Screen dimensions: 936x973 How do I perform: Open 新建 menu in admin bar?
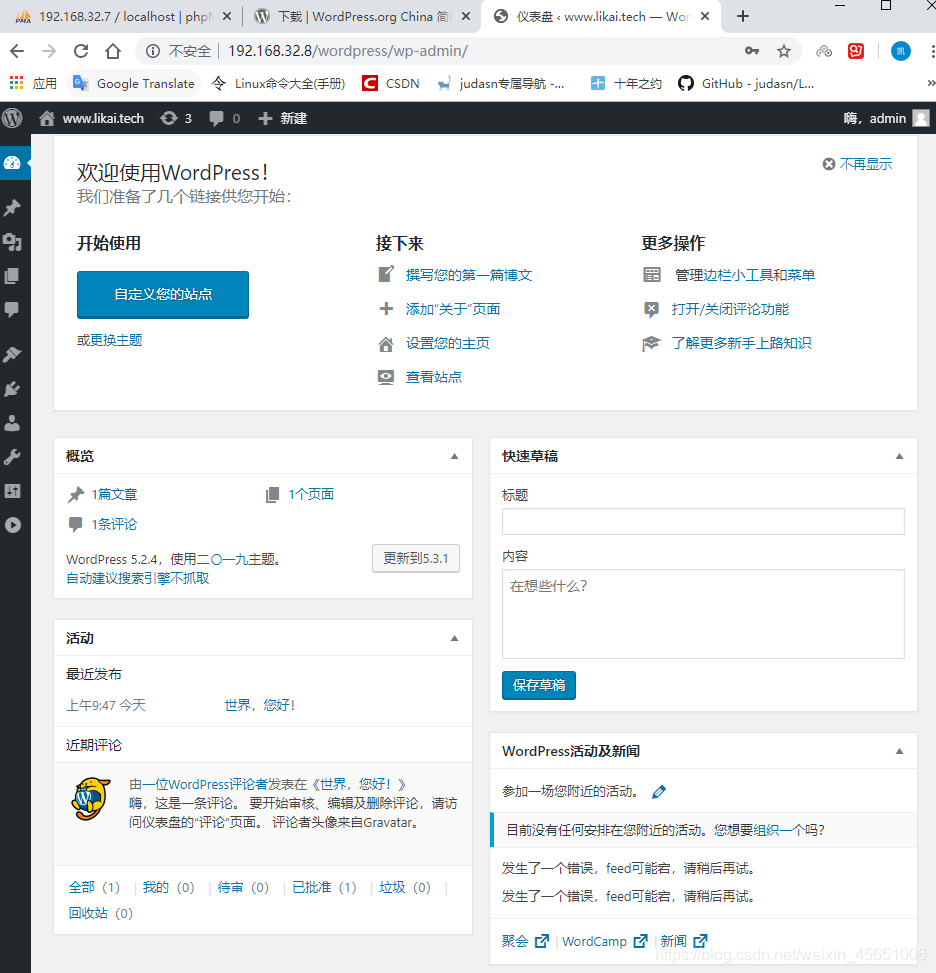[x=282, y=118]
